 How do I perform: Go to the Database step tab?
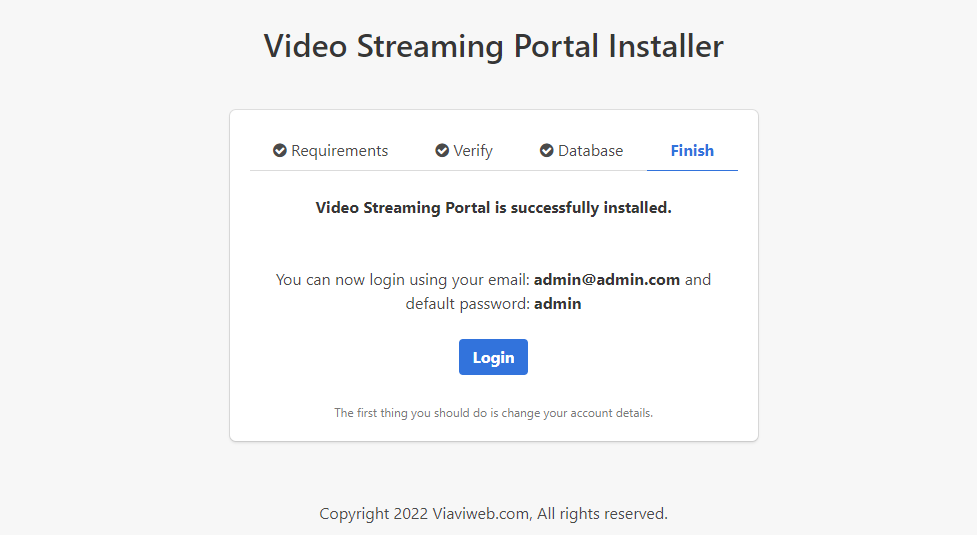(590, 151)
